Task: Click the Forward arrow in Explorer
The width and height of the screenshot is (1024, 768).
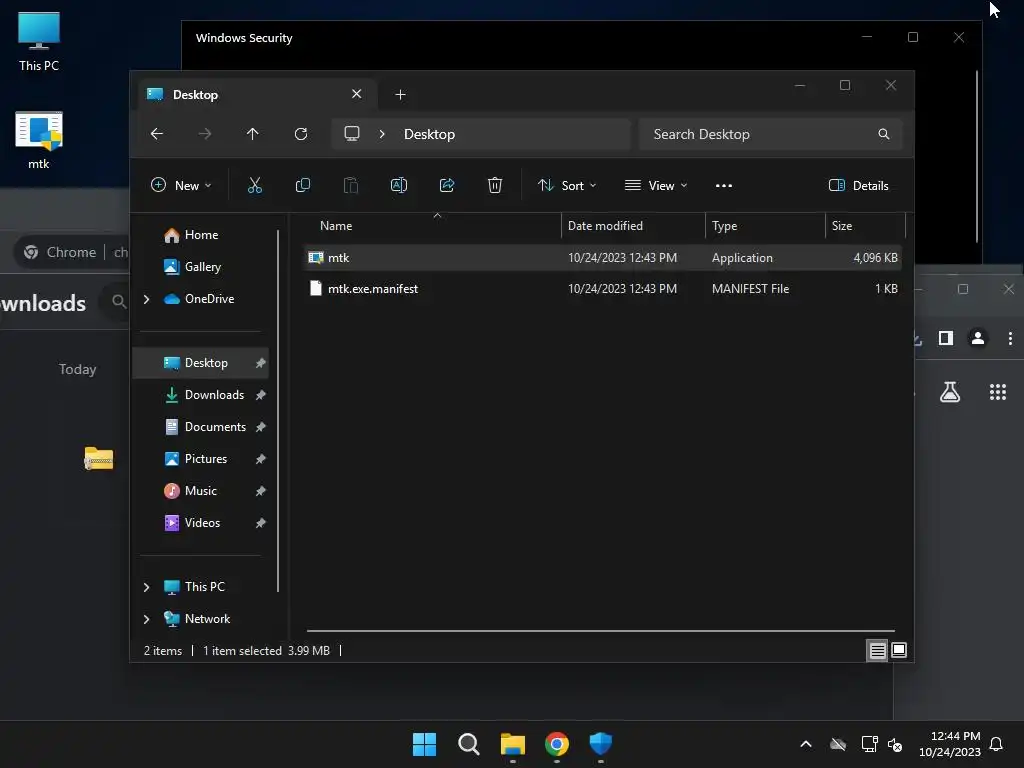Action: [x=204, y=134]
